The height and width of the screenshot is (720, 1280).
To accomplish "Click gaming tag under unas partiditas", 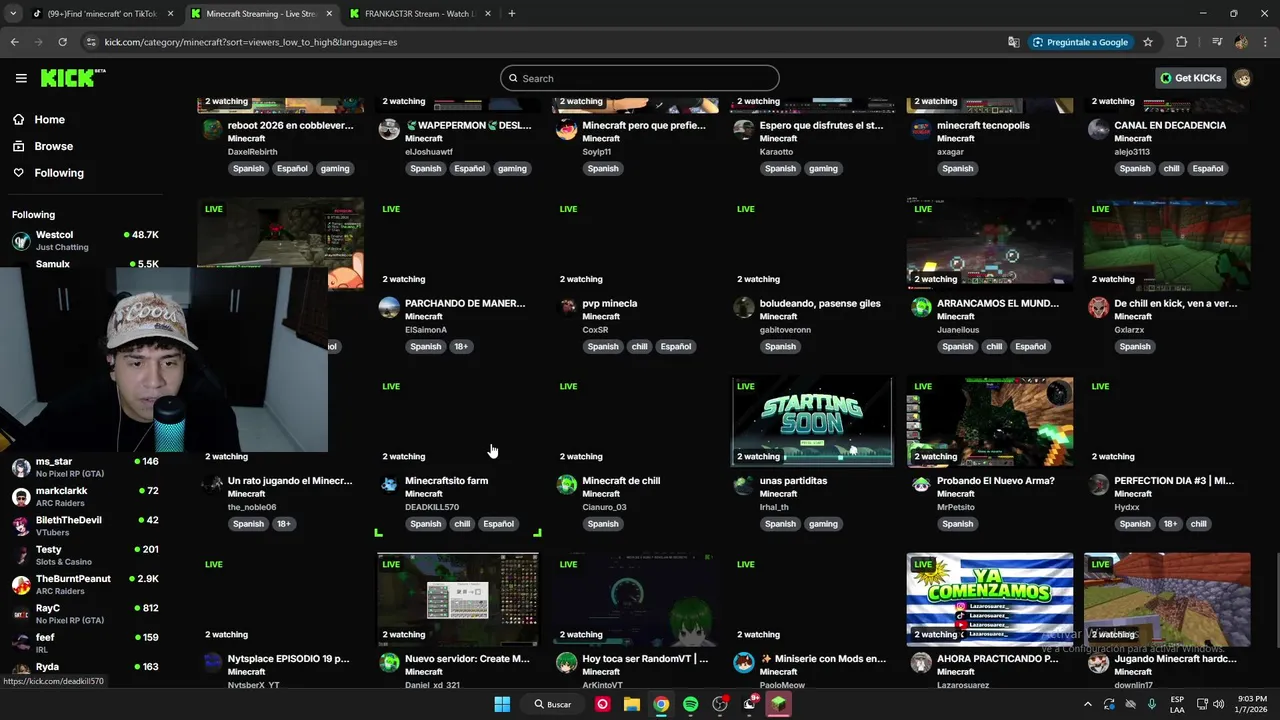I will pyautogui.click(x=823, y=524).
